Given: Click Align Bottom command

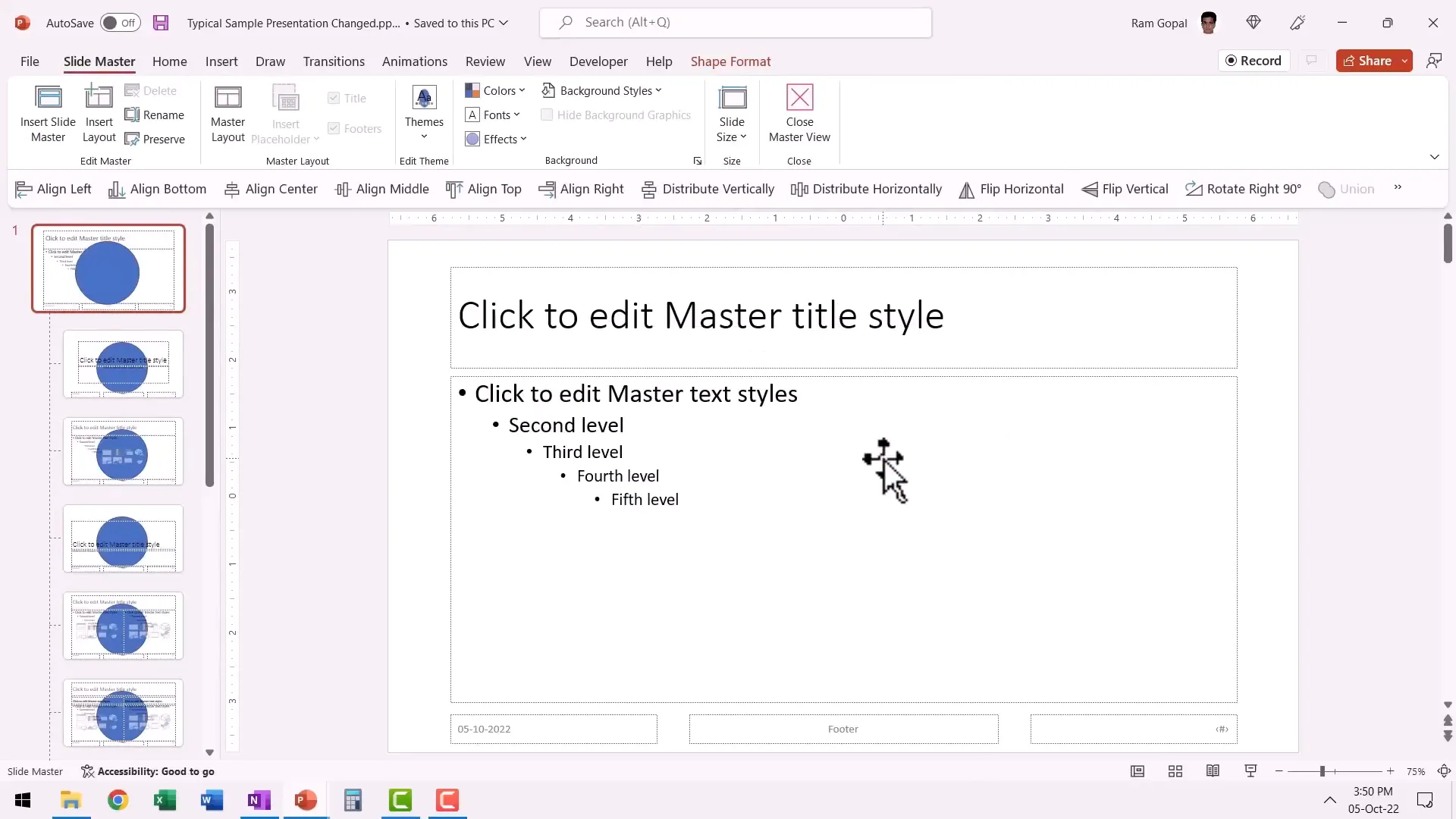Looking at the screenshot, I should pyautogui.click(x=157, y=189).
